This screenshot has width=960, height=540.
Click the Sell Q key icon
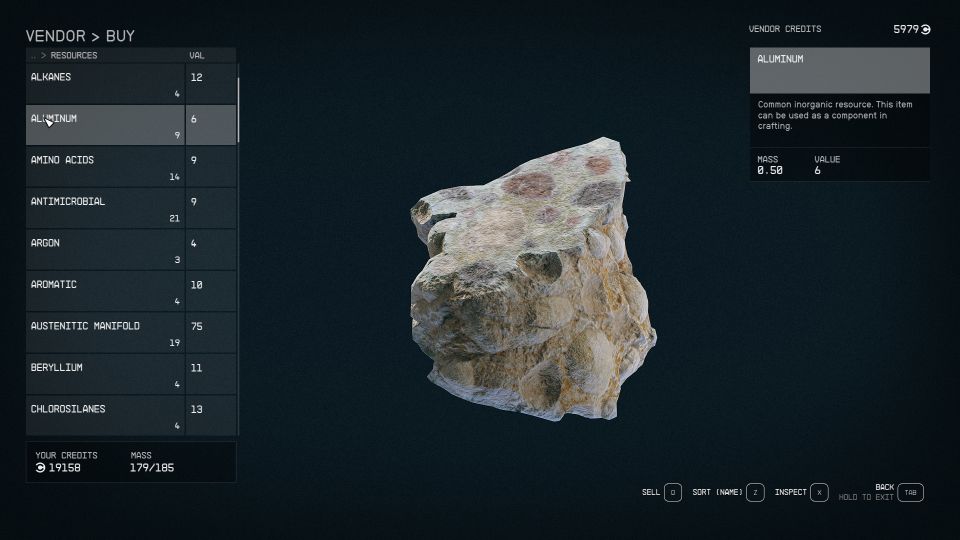click(x=672, y=492)
